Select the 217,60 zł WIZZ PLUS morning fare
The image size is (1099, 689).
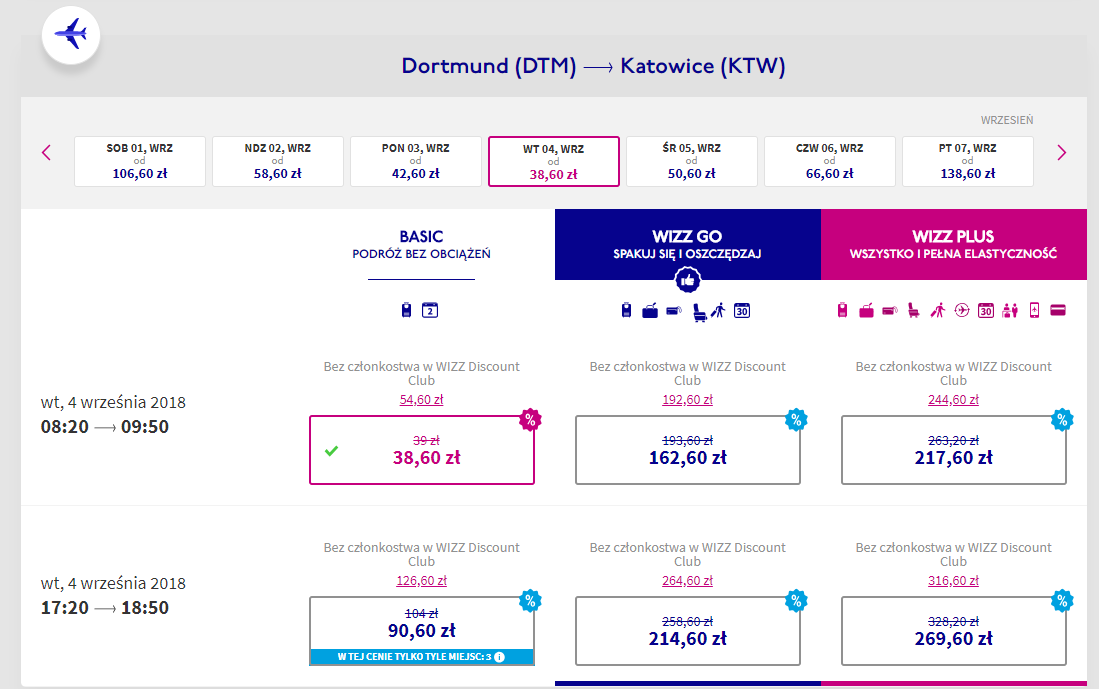953,450
